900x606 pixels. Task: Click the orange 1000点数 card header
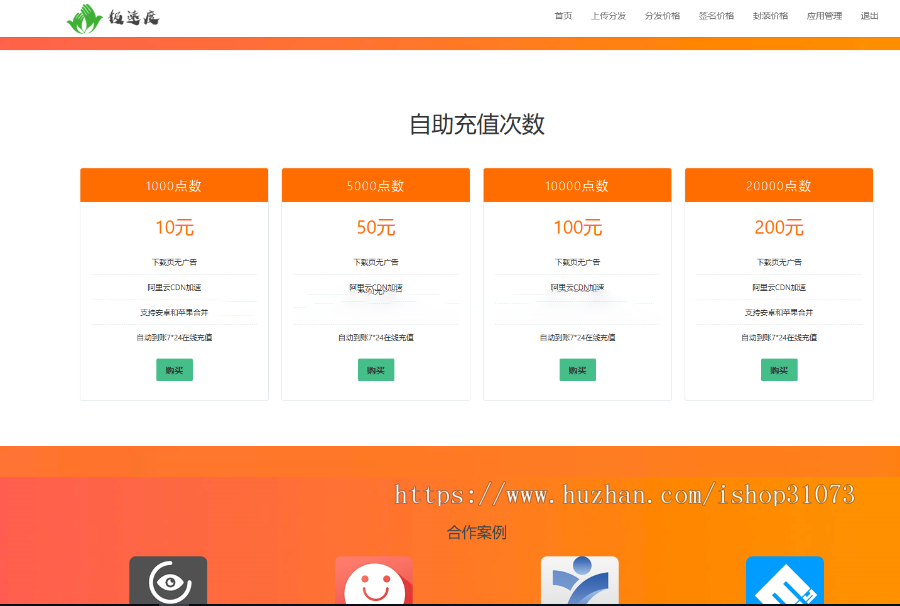pyautogui.click(x=174, y=185)
